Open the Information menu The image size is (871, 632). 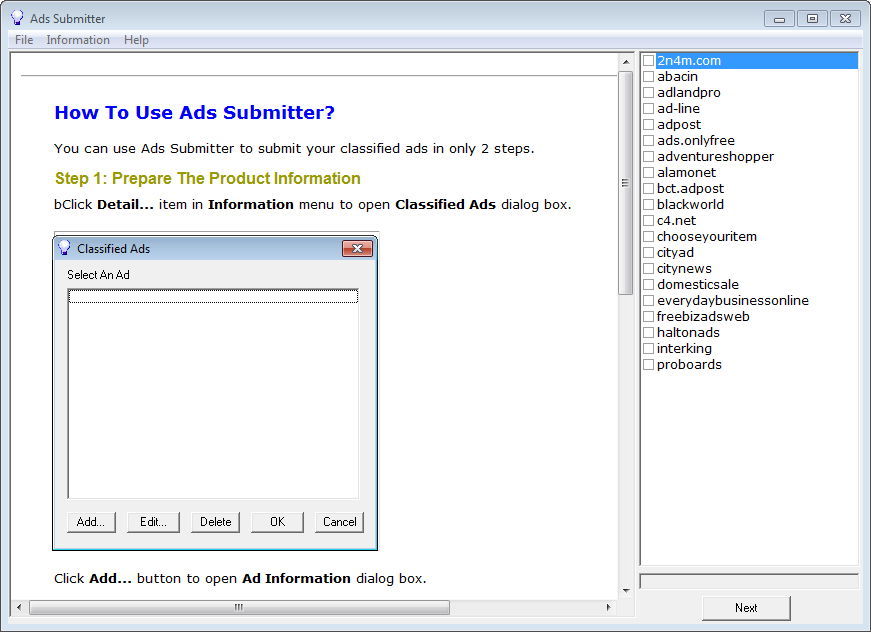tap(78, 40)
